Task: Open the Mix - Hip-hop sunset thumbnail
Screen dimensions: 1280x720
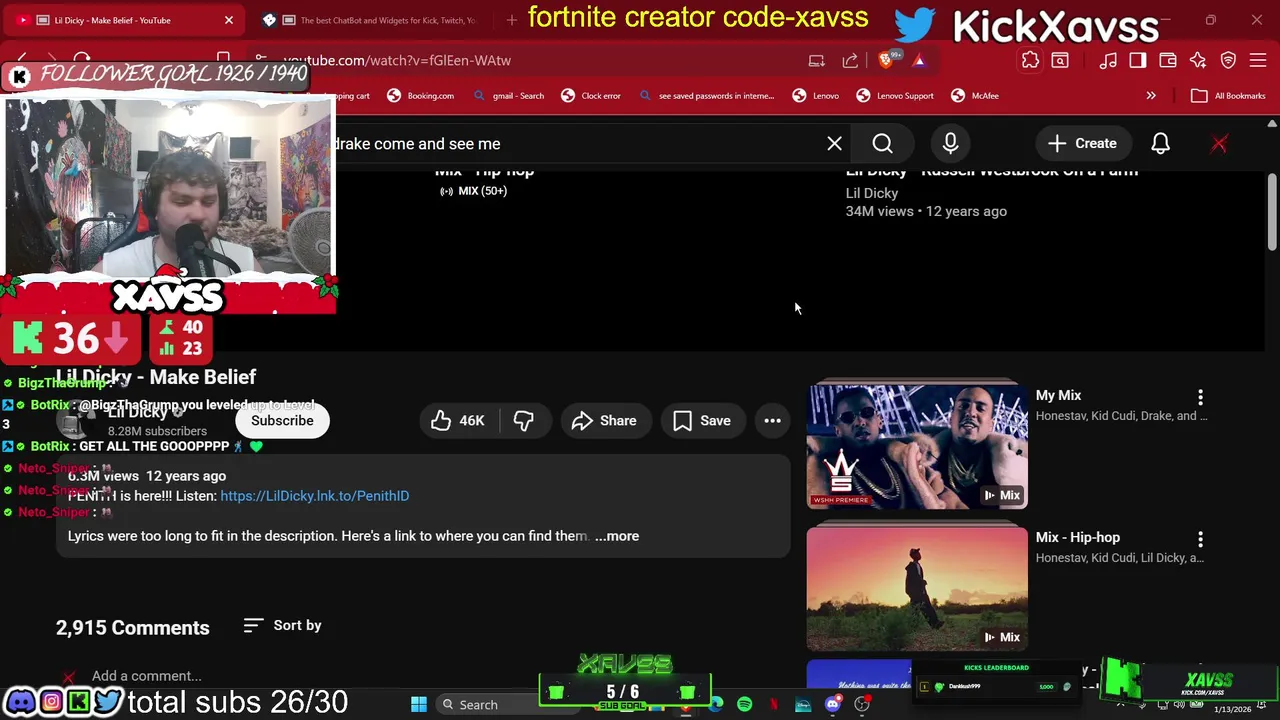Action: click(x=917, y=589)
